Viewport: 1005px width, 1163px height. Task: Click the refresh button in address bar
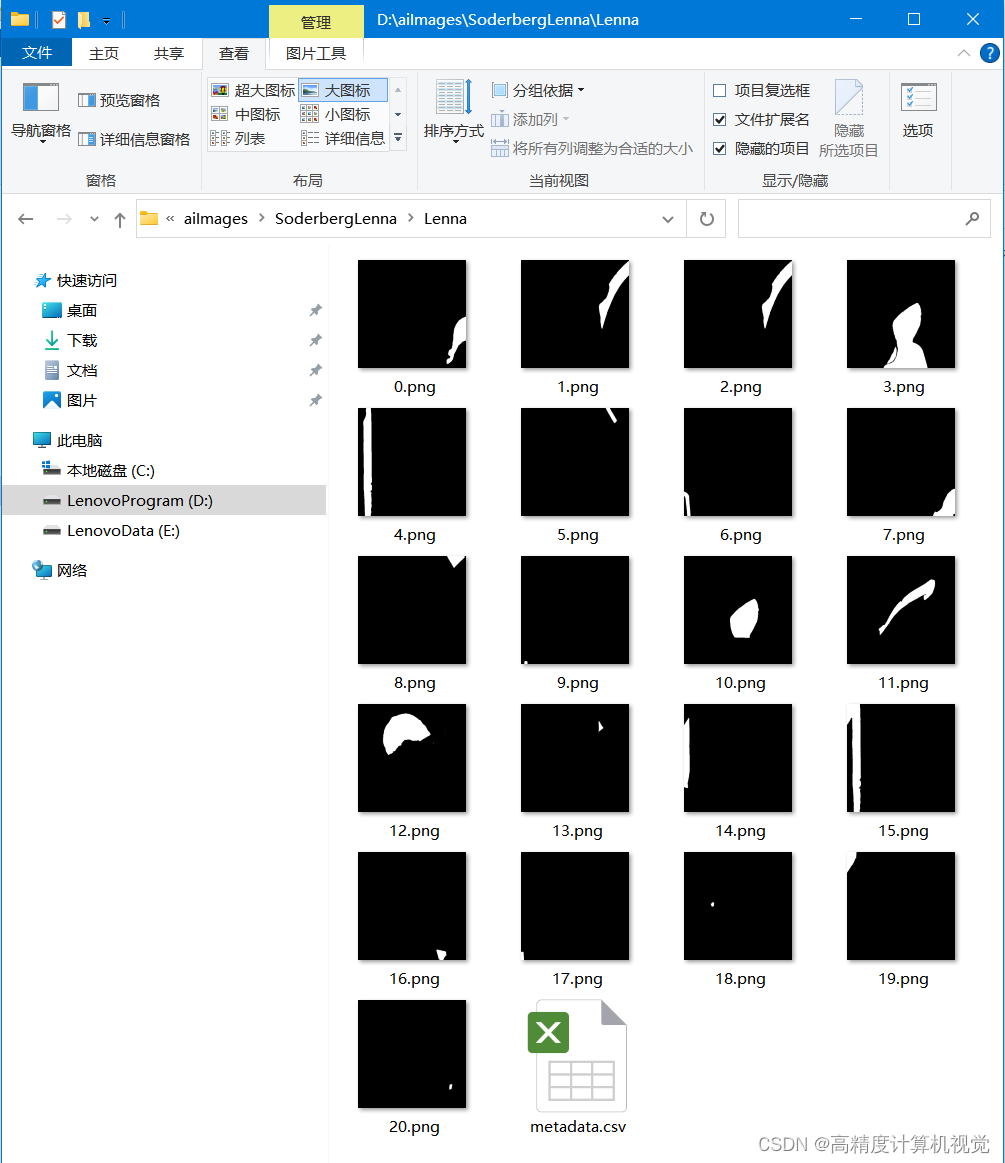[706, 218]
